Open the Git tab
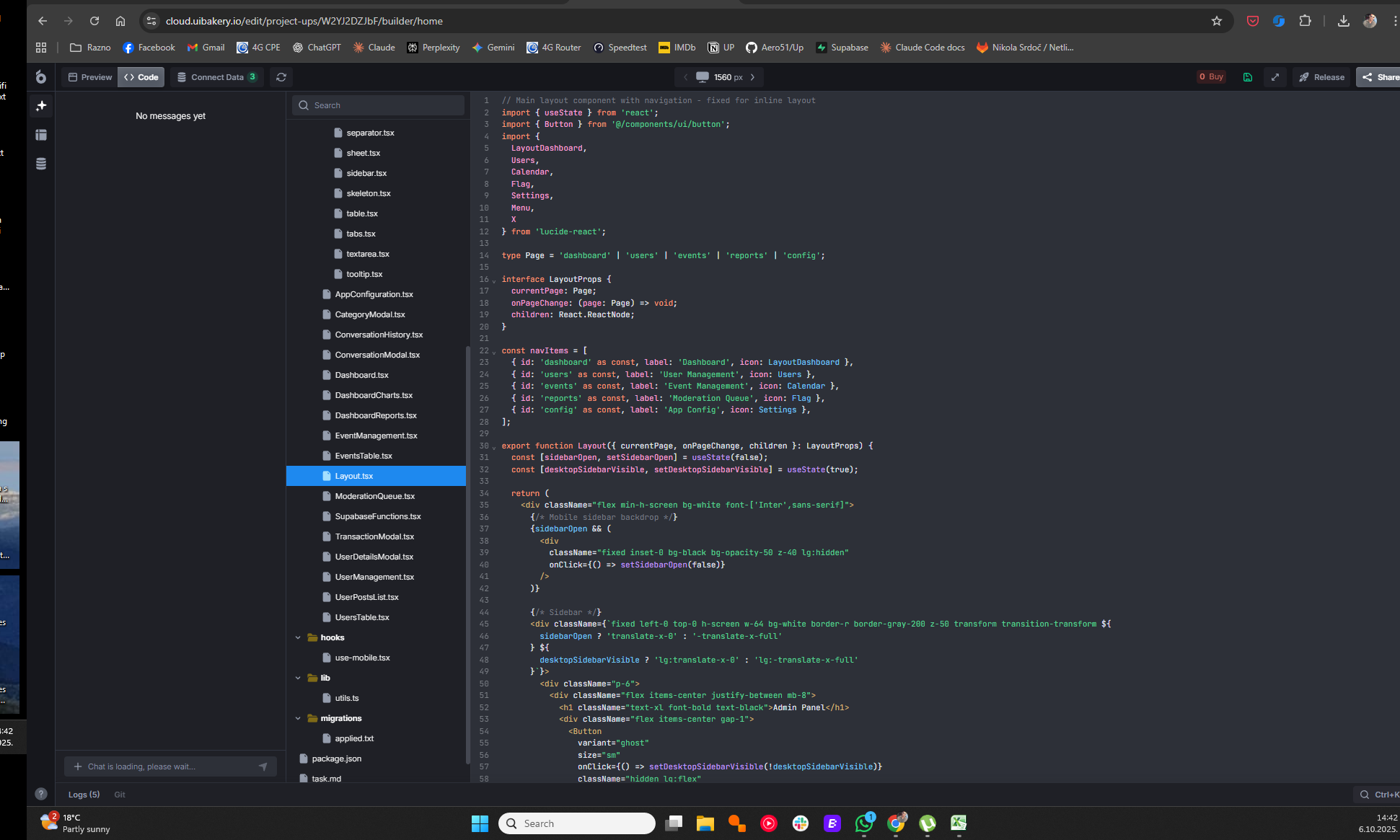The image size is (1400, 840). click(120, 795)
